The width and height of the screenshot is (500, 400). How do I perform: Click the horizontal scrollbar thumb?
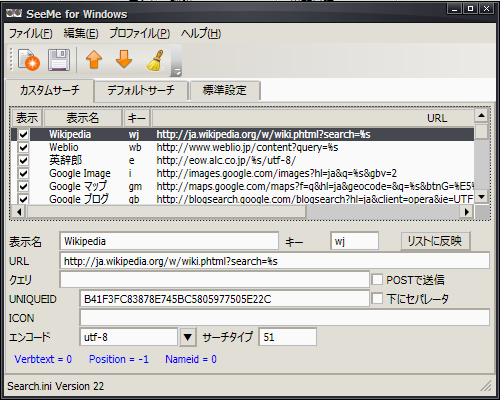pyautogui.click(x=166, y=211)
